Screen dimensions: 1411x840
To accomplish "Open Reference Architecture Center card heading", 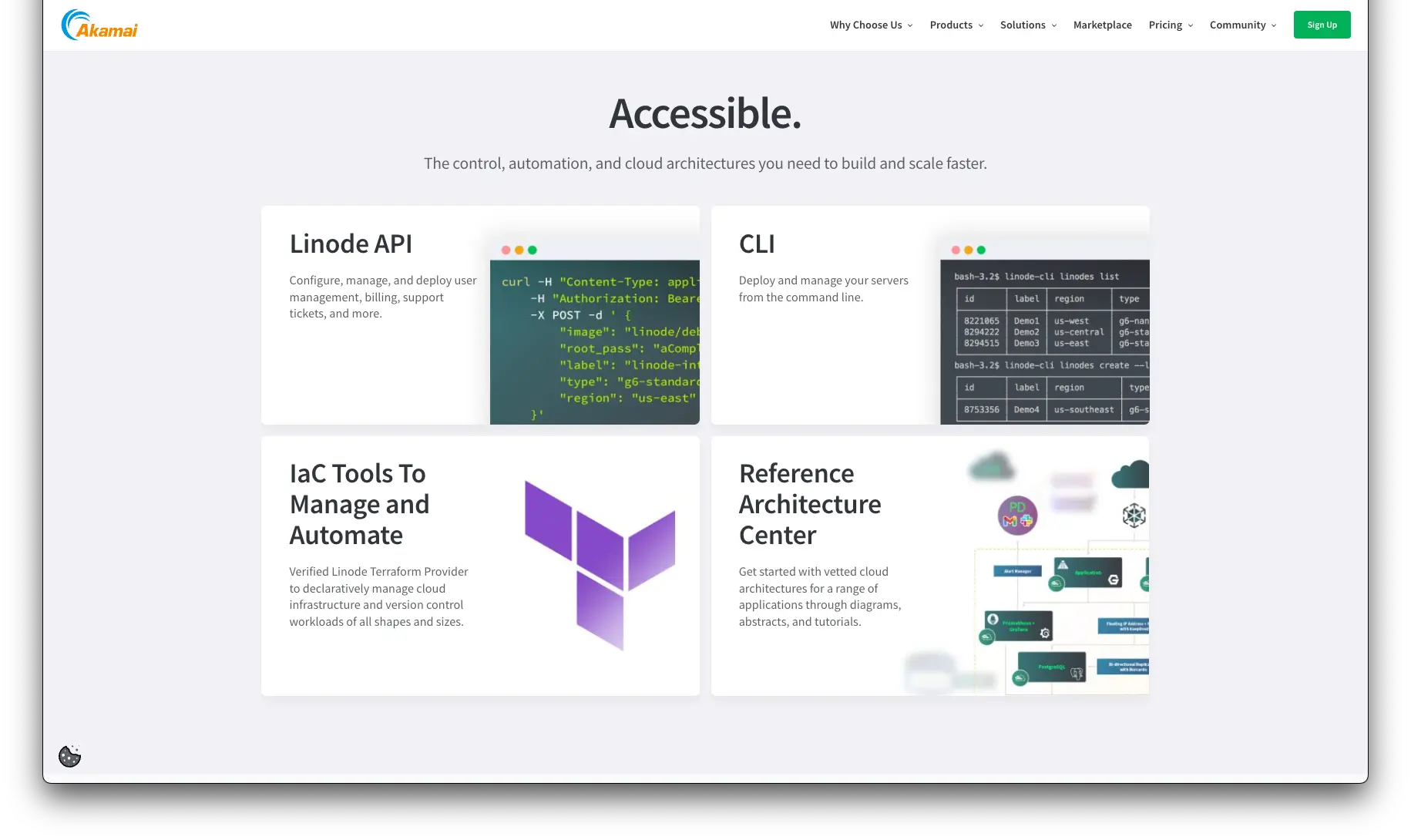I will click(x=810, y=504).
